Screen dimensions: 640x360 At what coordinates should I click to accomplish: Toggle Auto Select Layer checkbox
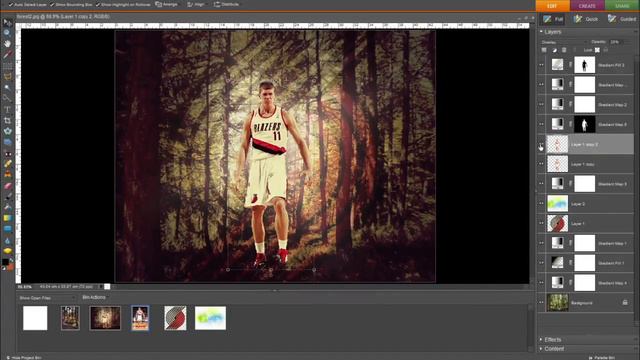(x=11, y=4)
